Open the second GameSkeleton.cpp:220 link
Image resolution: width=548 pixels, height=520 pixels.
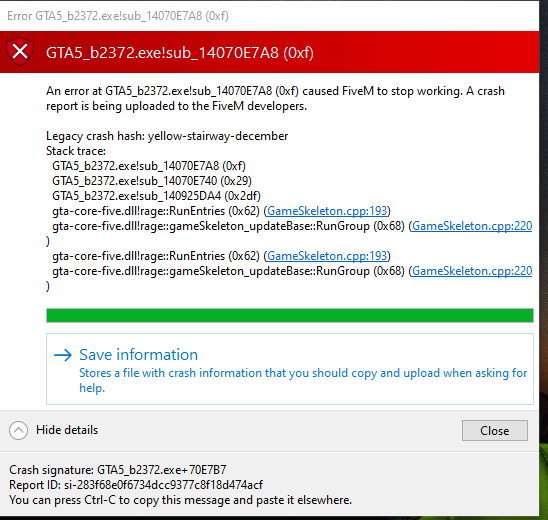point(472,271)
